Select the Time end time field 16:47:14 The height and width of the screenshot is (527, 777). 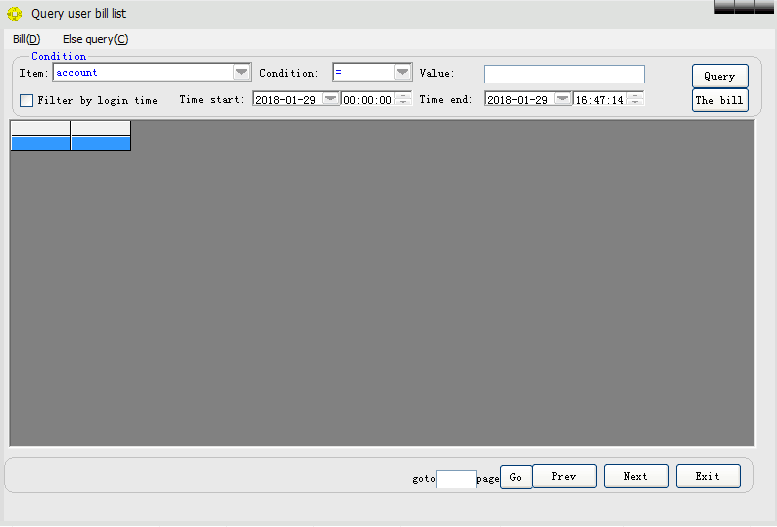[x=600, y=100]
